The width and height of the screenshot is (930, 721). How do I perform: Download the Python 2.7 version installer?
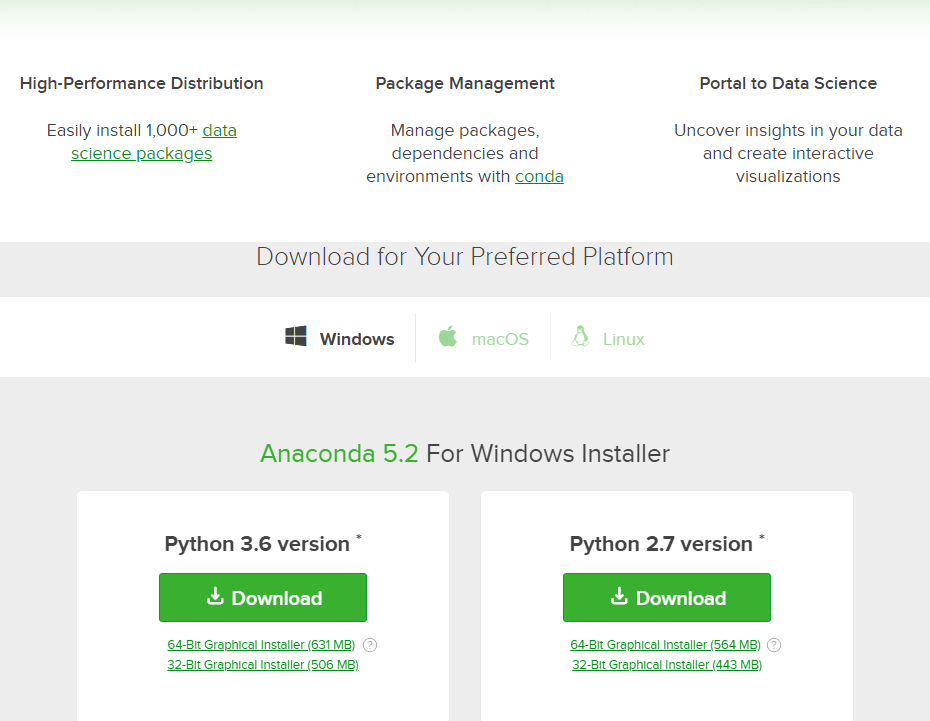point(667,598)
